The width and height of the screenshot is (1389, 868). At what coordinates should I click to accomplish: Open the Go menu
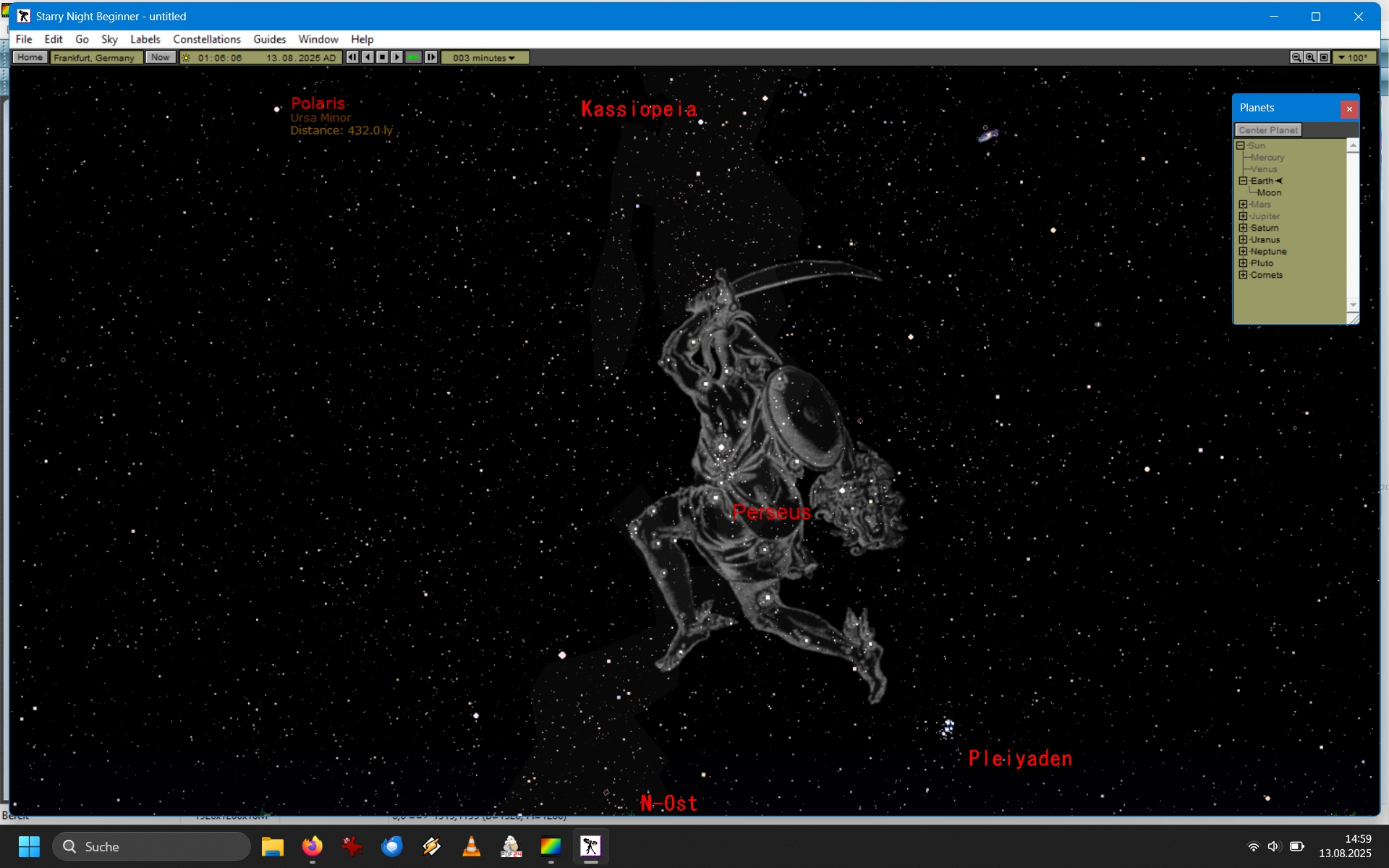click(82, 39)
